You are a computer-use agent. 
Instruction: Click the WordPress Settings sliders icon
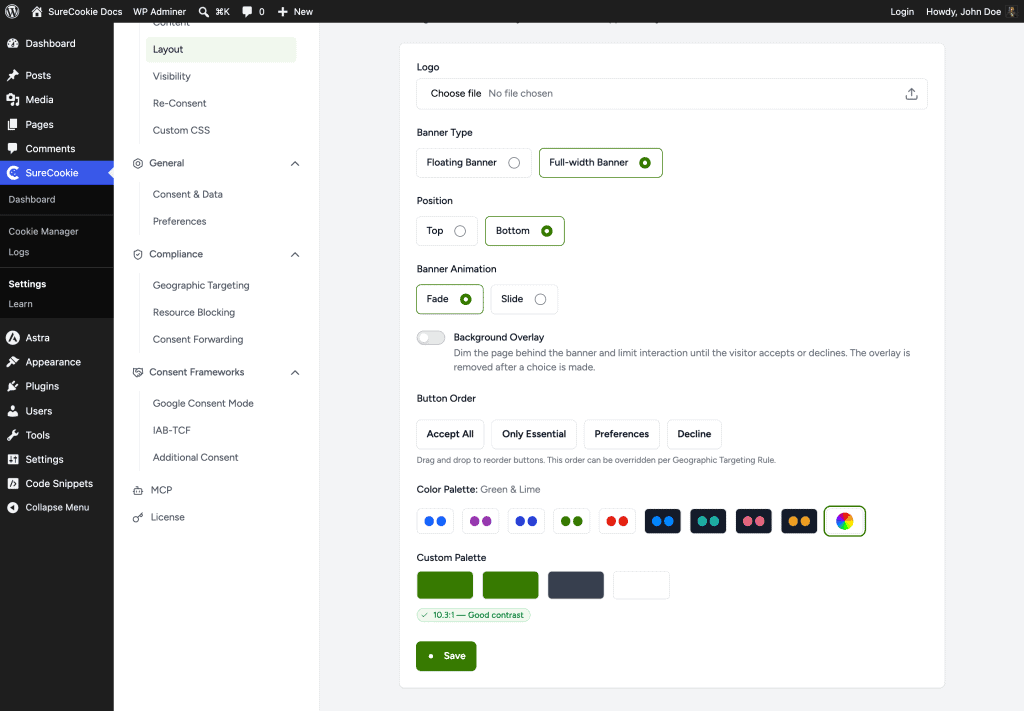coord(12,459)
